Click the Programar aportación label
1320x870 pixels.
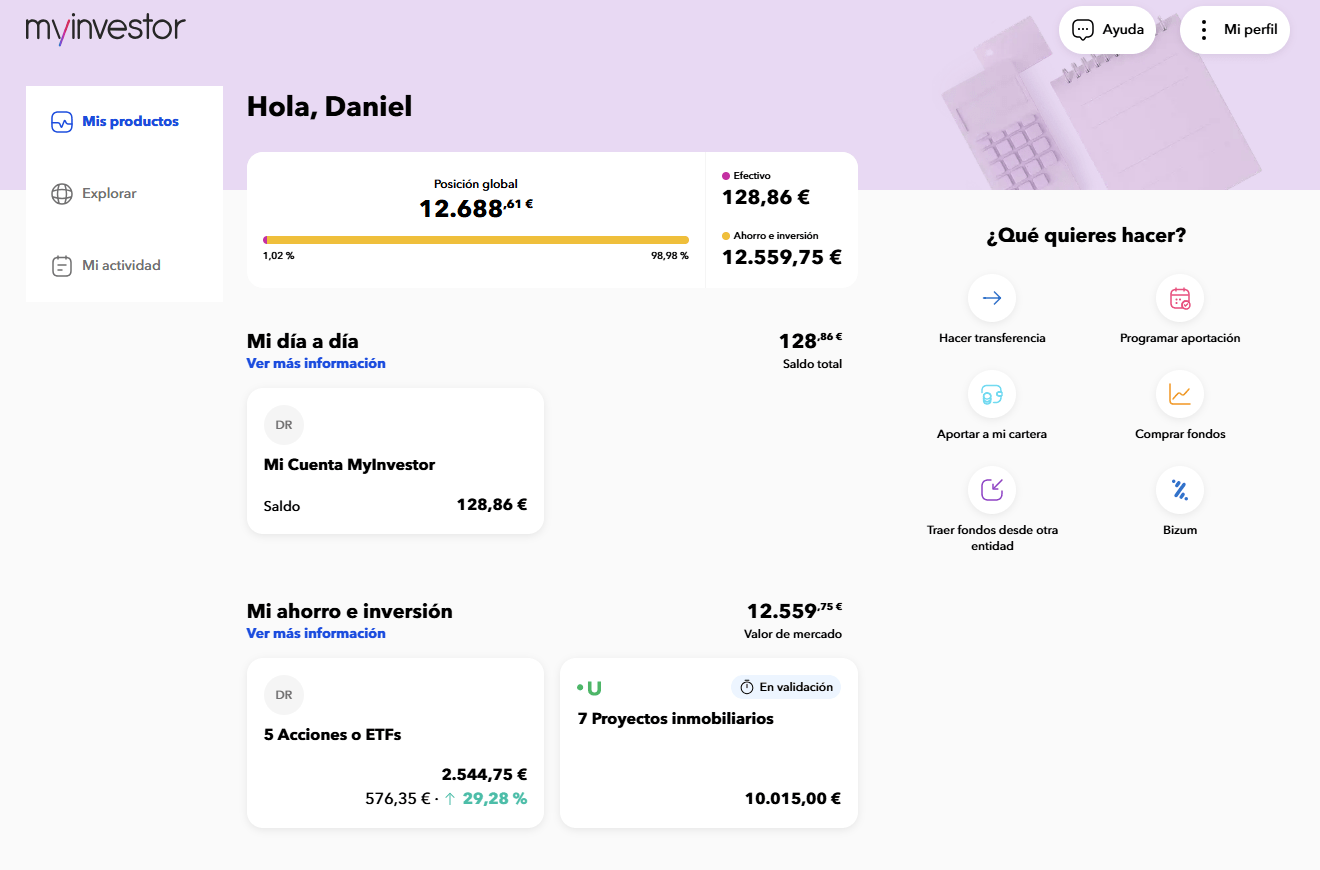pos(1180,339)
